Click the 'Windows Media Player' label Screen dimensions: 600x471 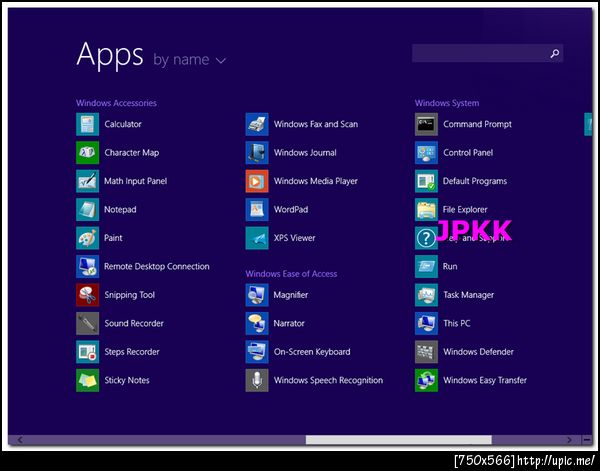click(316, 181)
